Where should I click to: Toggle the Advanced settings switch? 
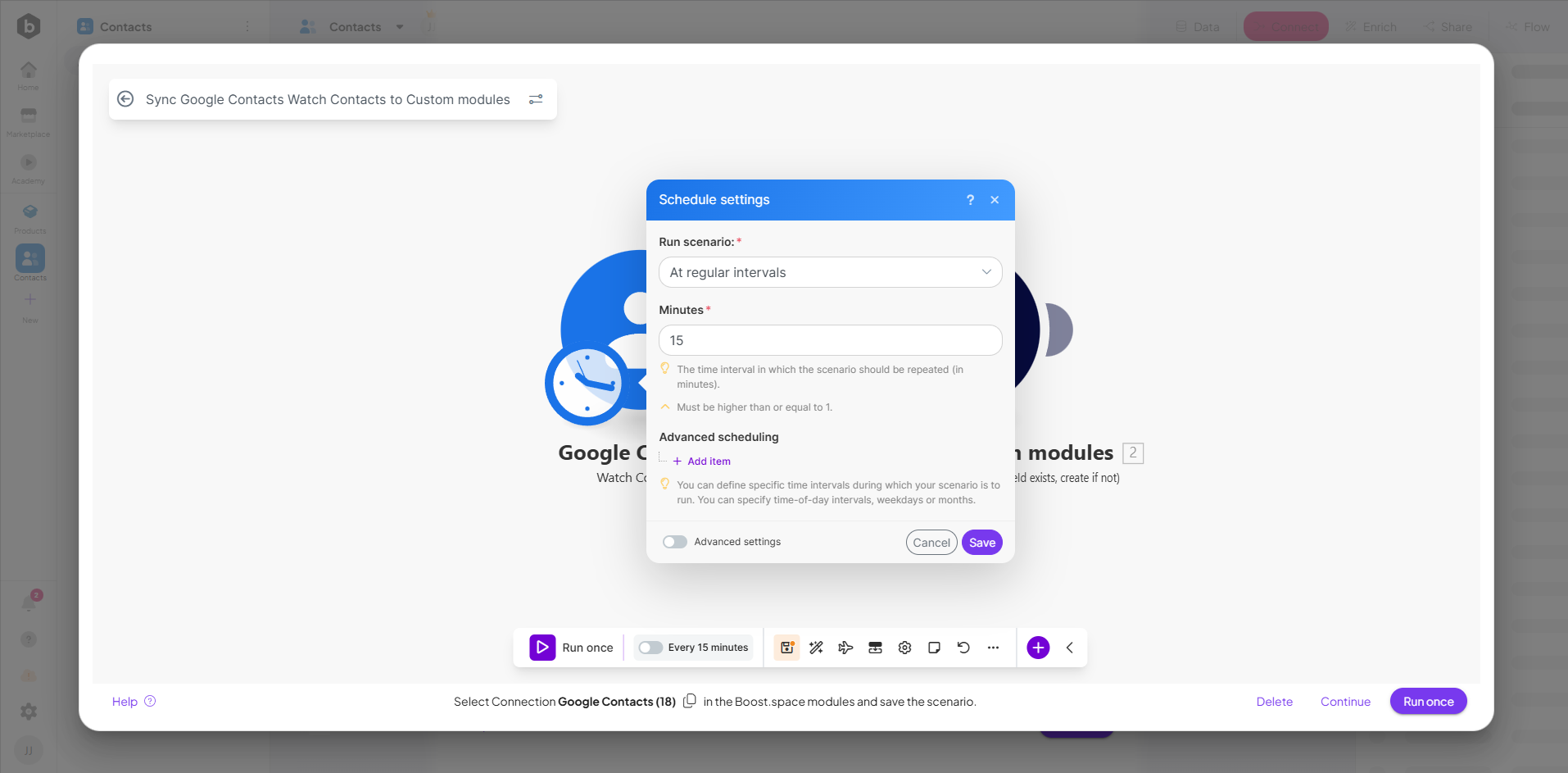pyautogui.click(x=675, y=542)
